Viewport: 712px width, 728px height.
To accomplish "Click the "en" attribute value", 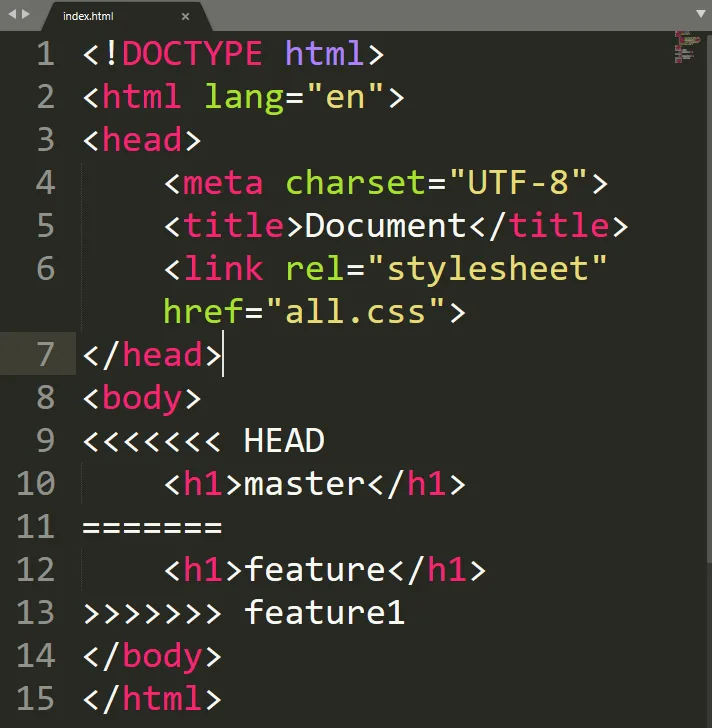I will (x=345, y=96).
